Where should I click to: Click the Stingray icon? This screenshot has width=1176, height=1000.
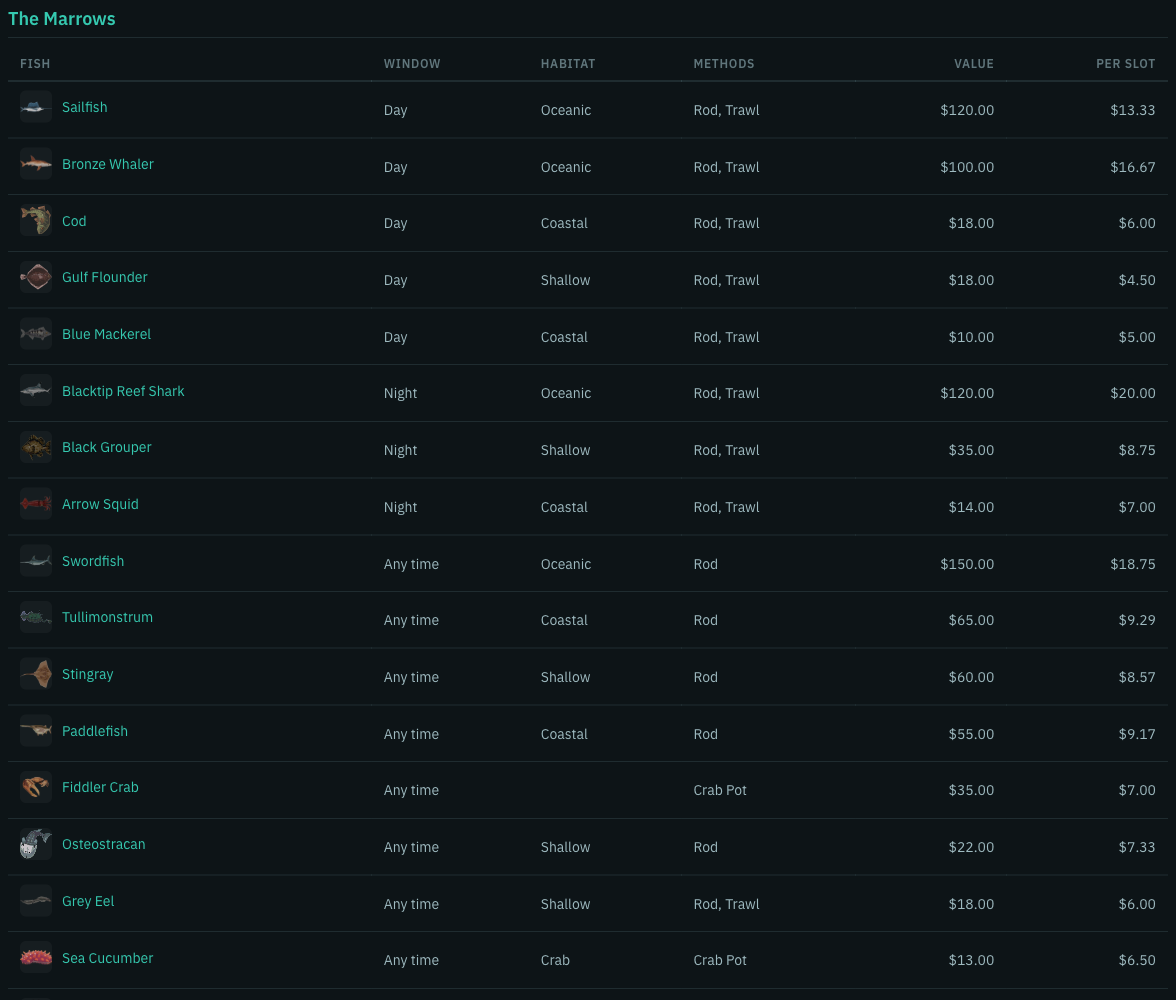[x=35, y=674]
